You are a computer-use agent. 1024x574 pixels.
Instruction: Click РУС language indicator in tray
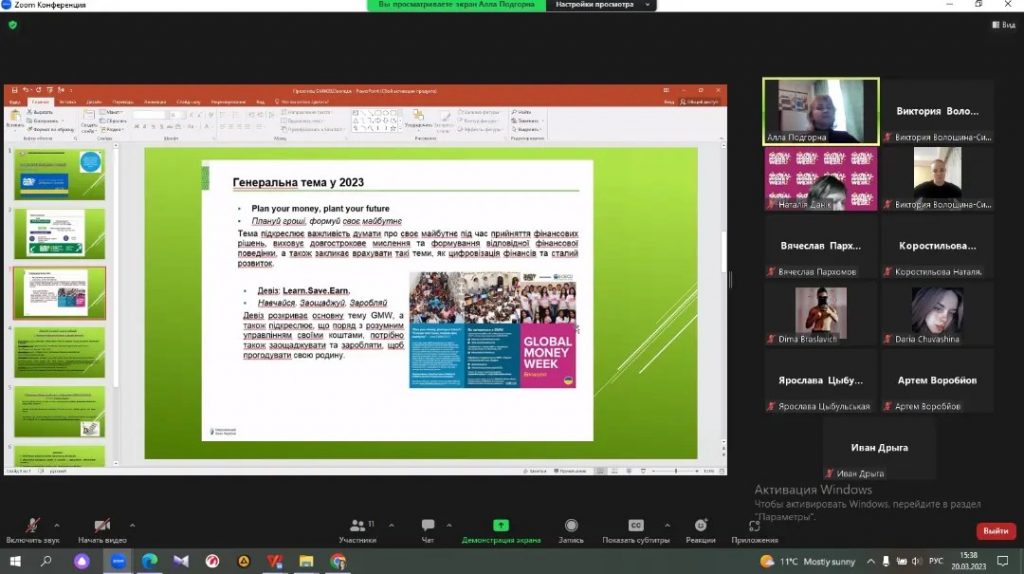pos(935,561)
